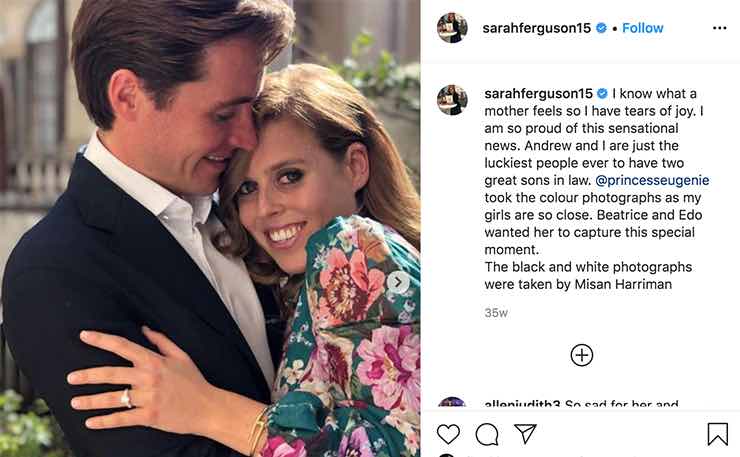
Task: Open the sarahferguson15 username in the header
Action: tap(537, 28)
